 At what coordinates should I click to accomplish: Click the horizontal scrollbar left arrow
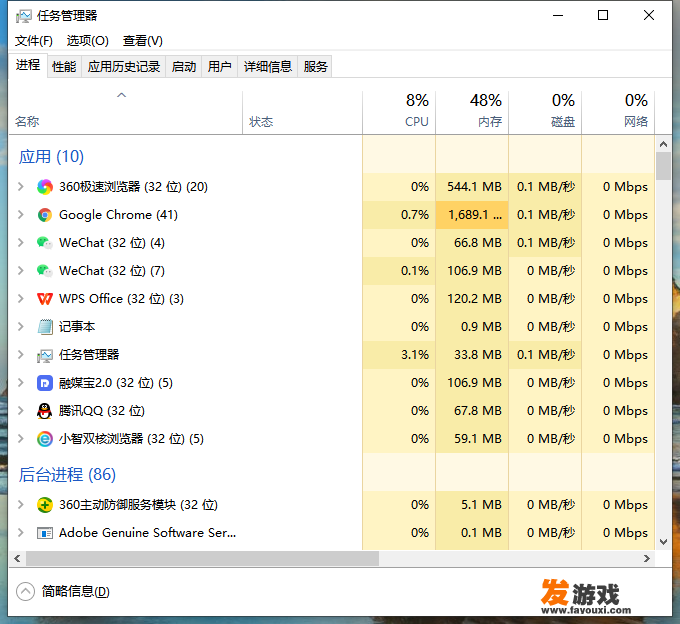tap(17, 559)
